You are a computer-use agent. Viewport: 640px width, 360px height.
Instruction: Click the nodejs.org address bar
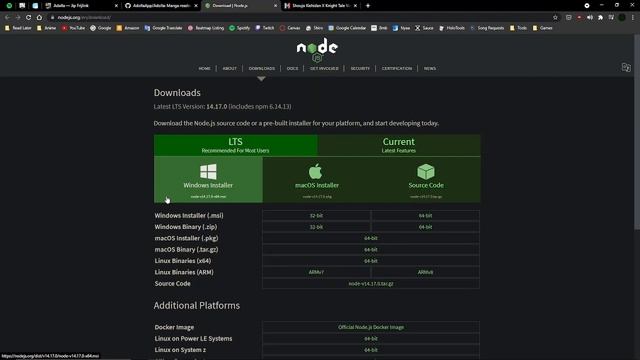pyautogui.click(x=302, y=18)
